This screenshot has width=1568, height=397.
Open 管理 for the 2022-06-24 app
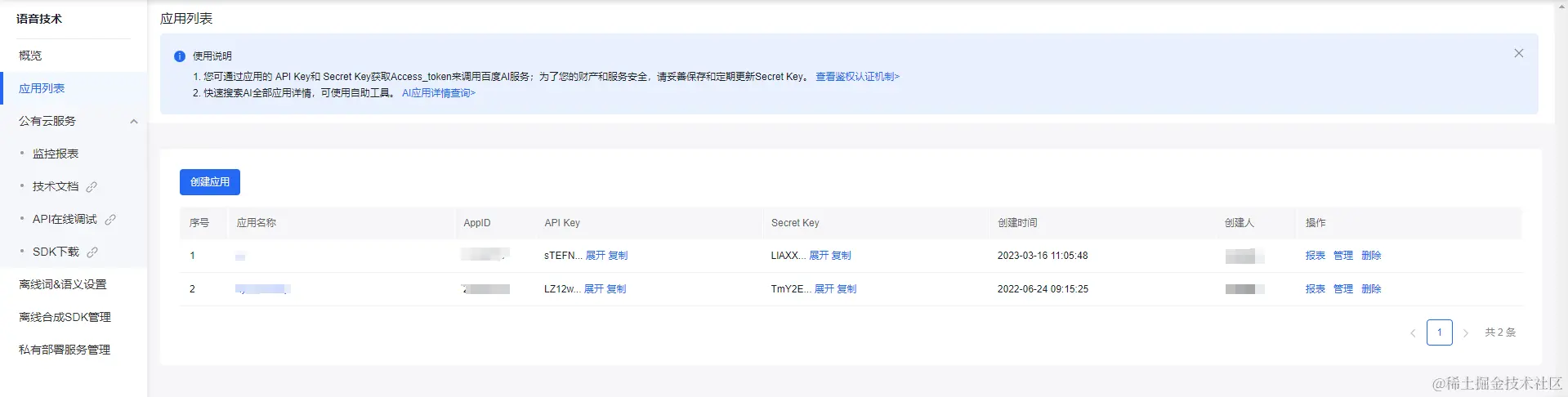[1343, 289]
